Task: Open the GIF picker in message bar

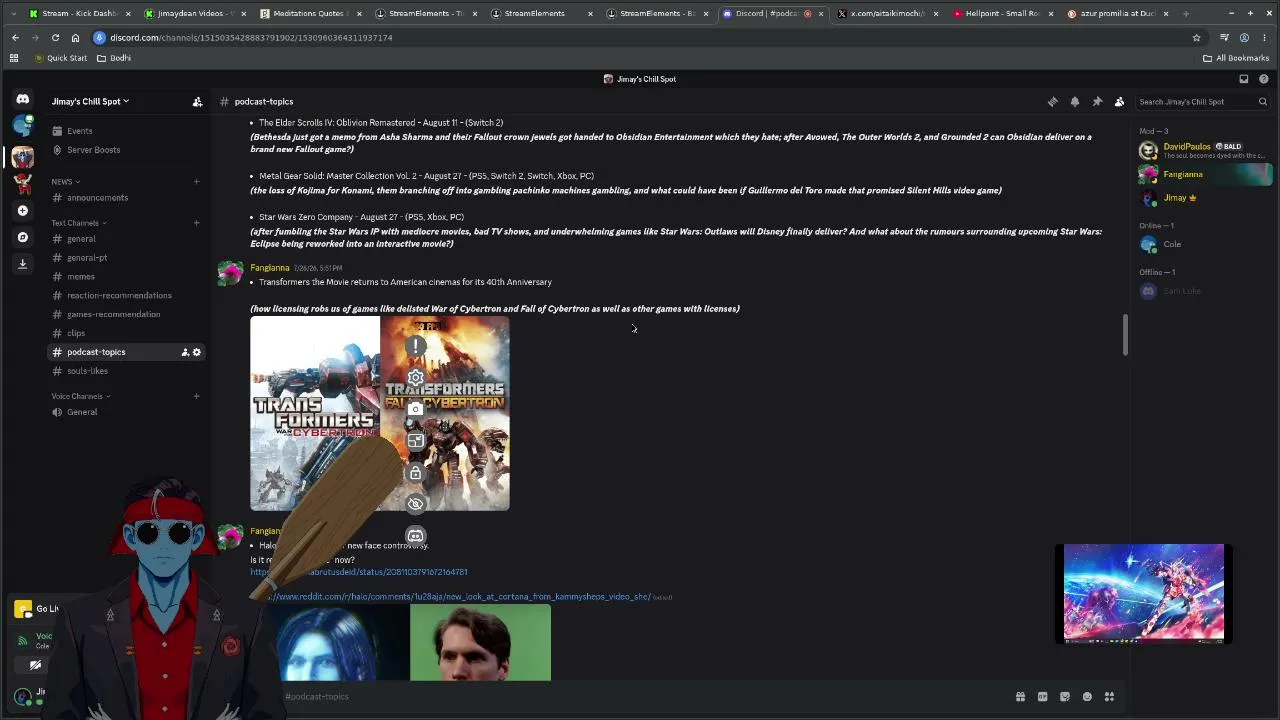Action: point(1042,697)
